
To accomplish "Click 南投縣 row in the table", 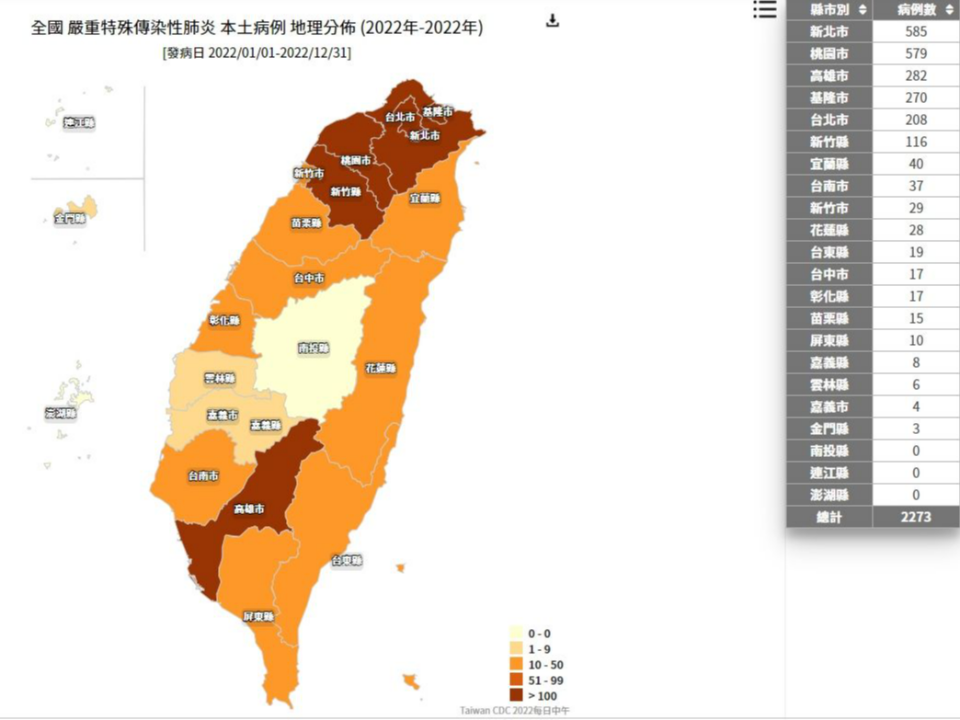I will point(872,450).
